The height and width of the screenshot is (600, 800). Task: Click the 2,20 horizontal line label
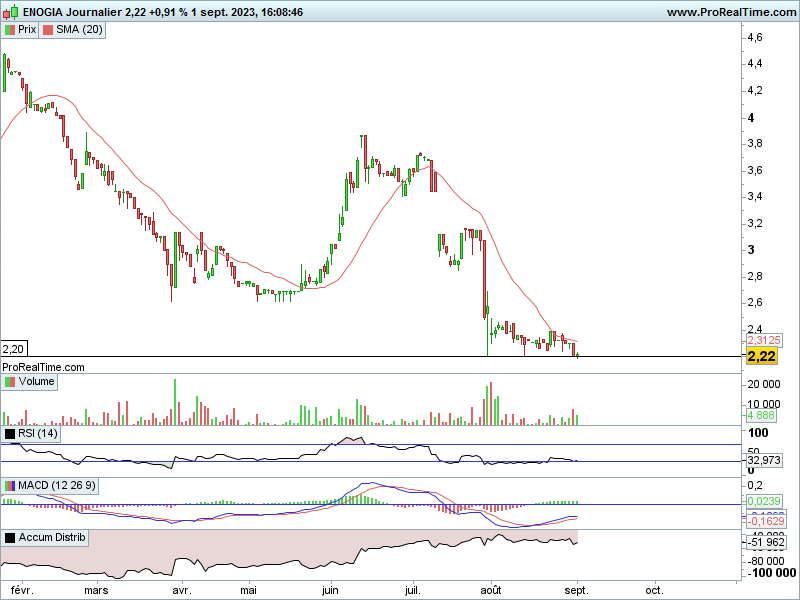13,349
